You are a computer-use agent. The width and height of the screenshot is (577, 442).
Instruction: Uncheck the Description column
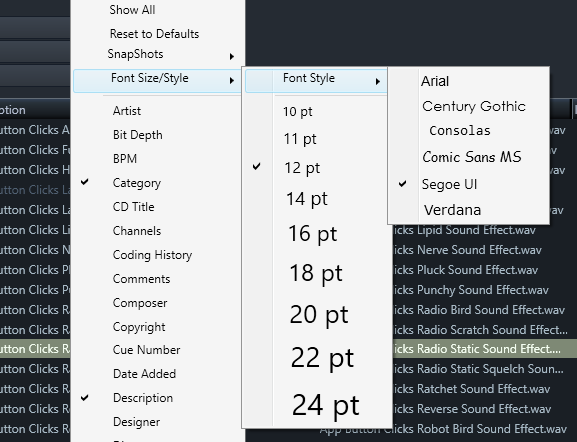[x=143, y=398]
